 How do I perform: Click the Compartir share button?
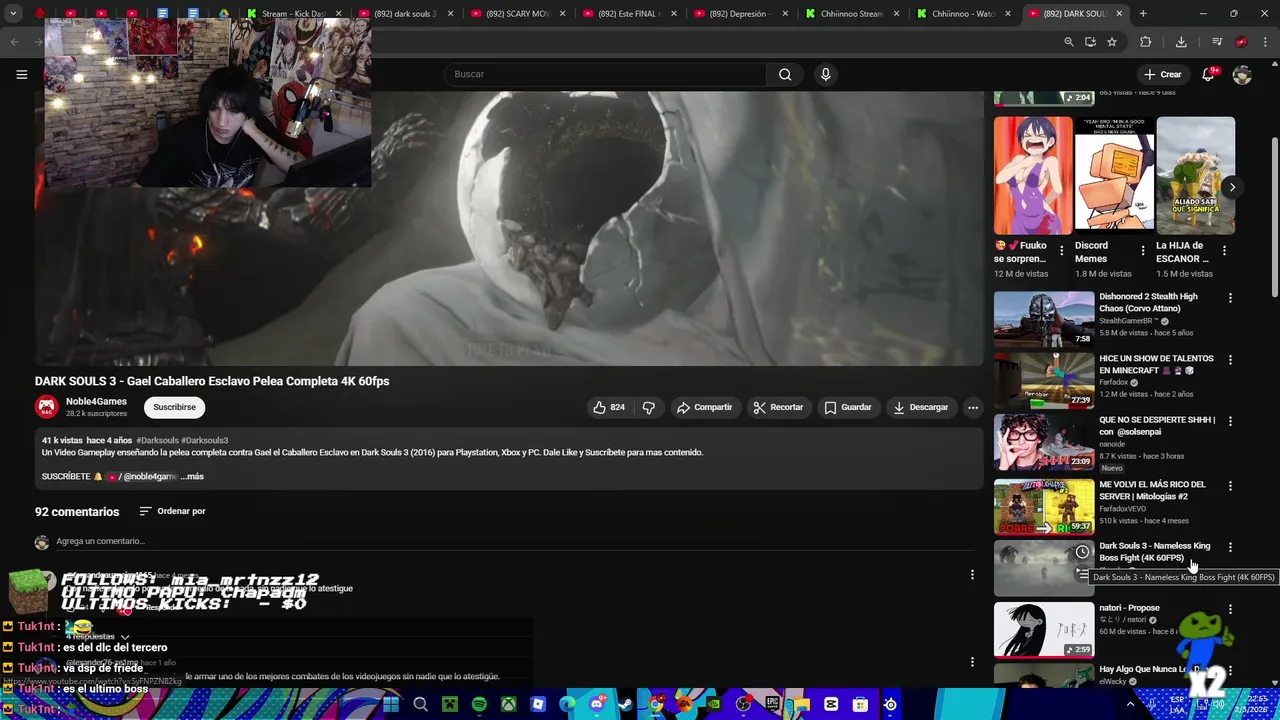point(704,407)
